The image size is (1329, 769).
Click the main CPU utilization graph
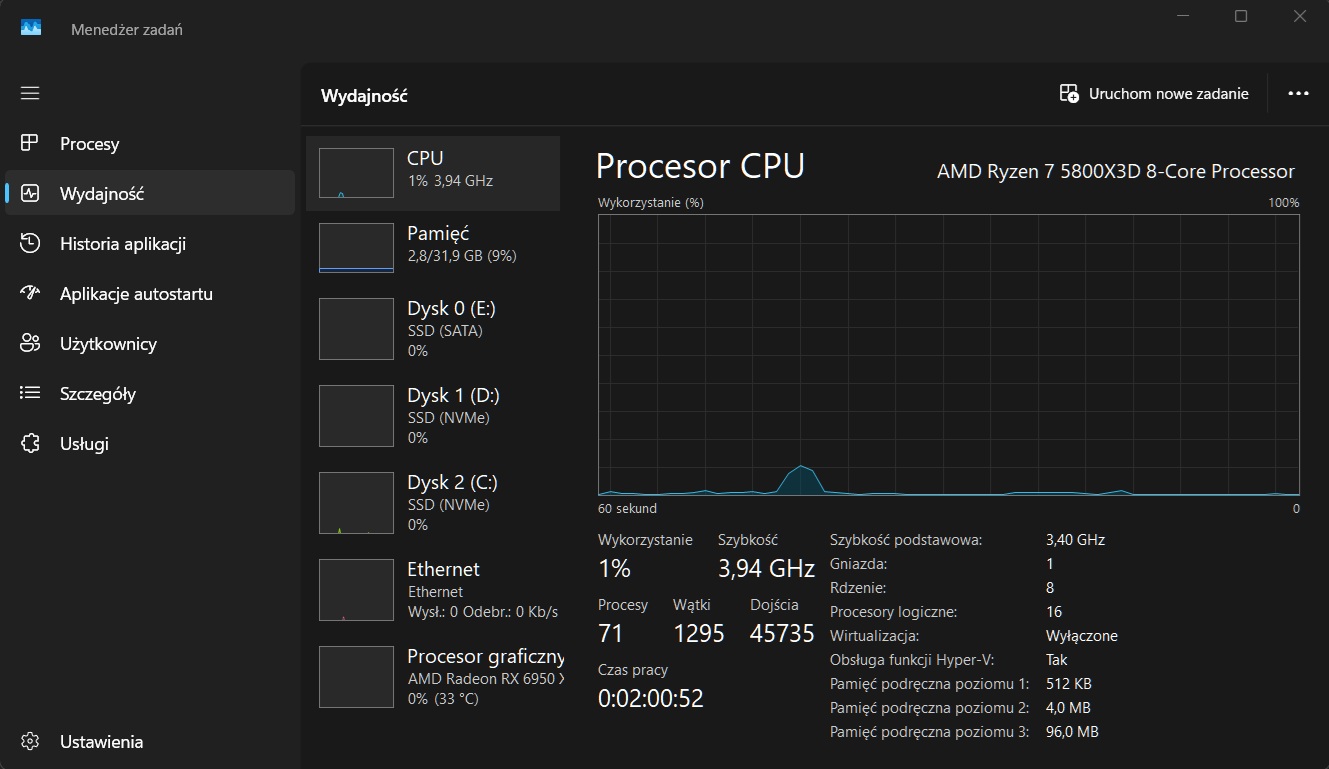949,354
